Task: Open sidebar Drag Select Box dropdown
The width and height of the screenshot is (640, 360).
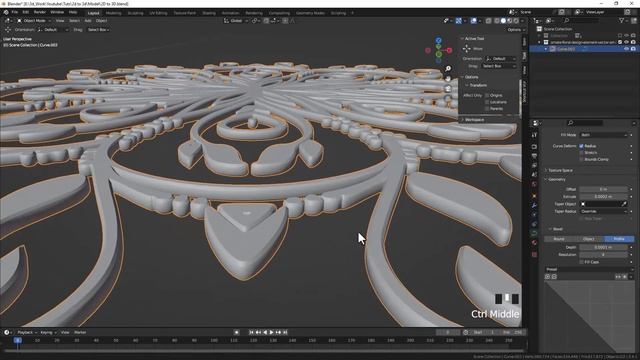Action: pyautogui.click(x=498, y=66)
